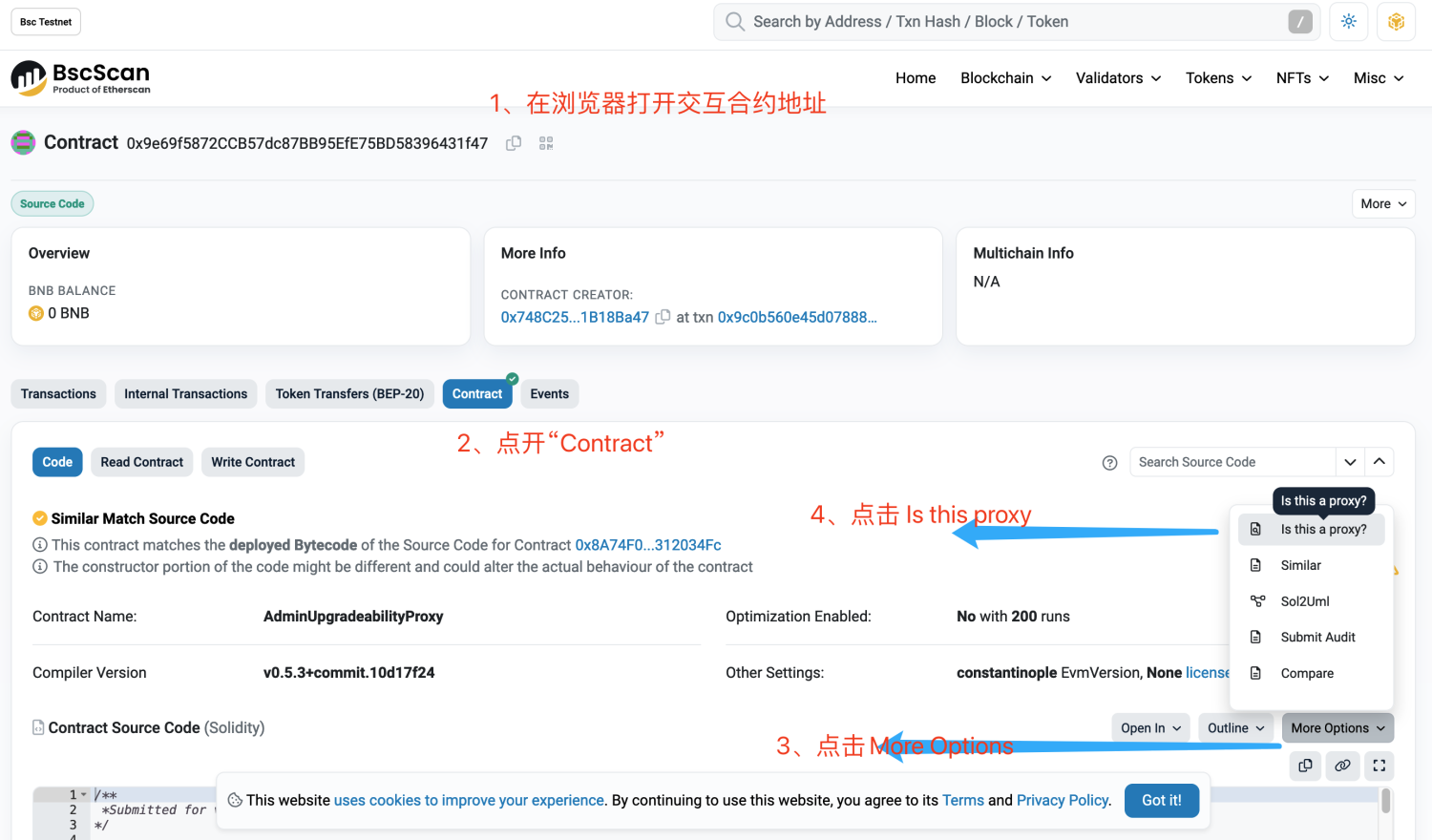
Task: Collapse the More Options dropdown
Action: pyautogui.click(x=1337, y=728)
